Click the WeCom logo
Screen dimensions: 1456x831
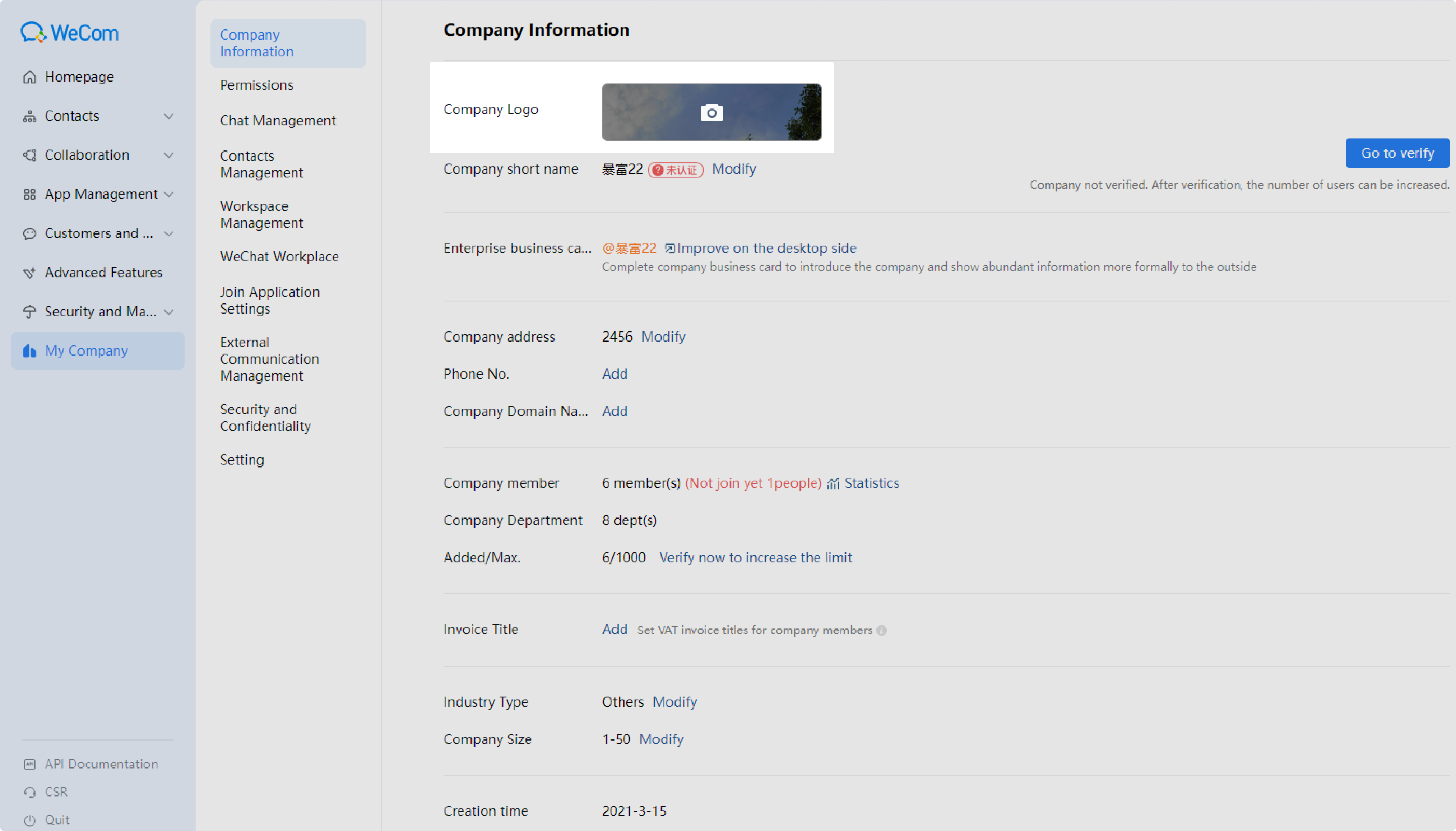pos(70,33)
